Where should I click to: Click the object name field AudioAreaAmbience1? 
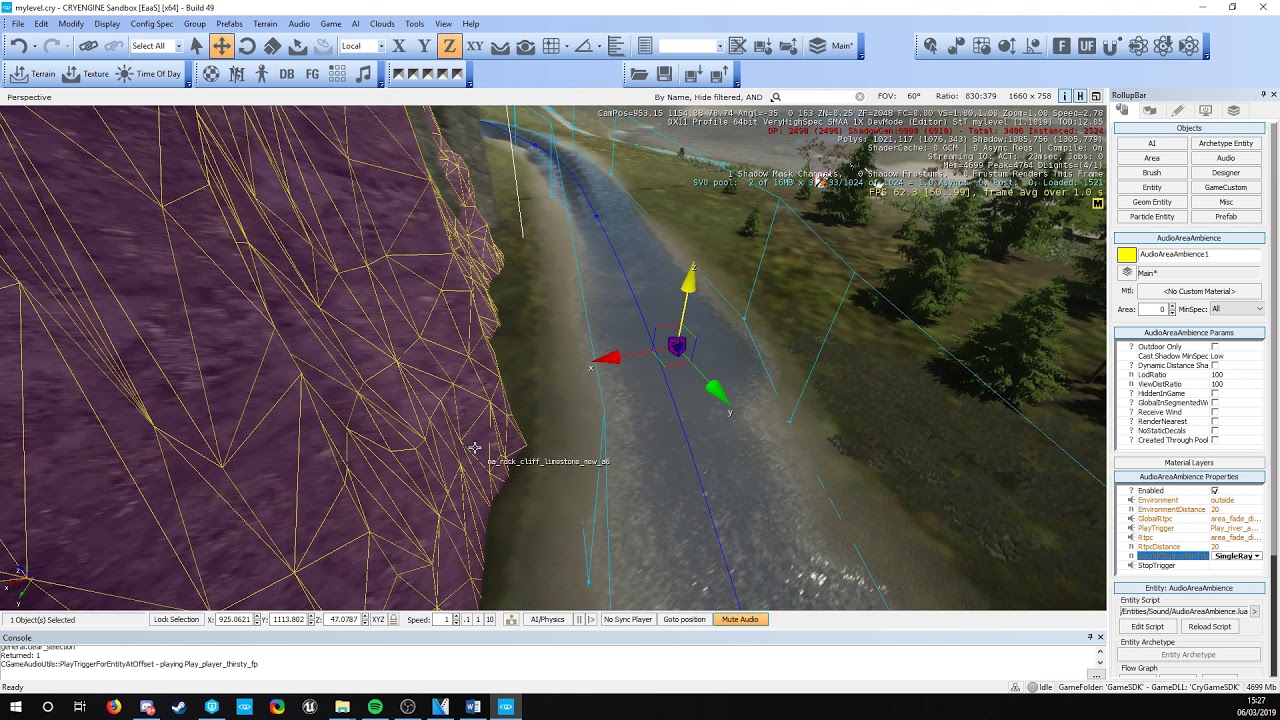(x=1200, y=255)
